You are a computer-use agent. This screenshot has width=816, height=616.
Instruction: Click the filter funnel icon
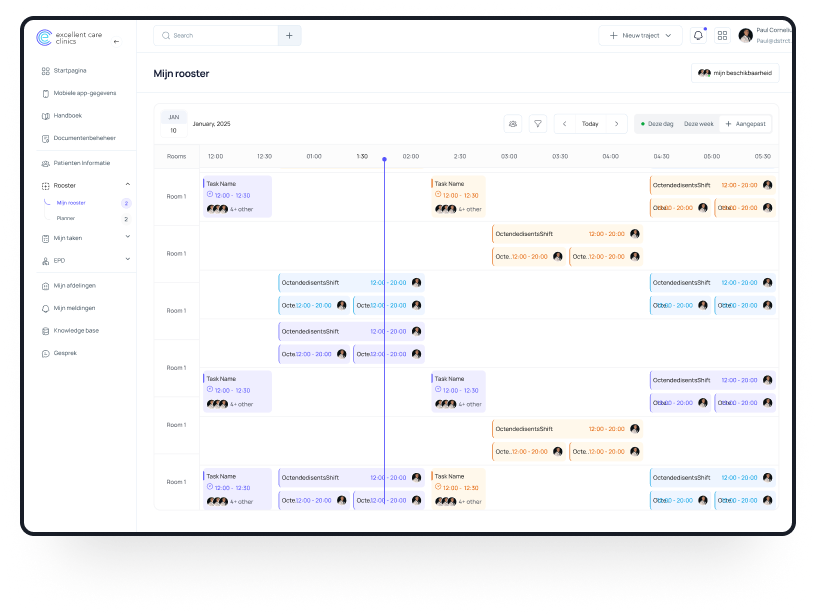pos(538,124)
